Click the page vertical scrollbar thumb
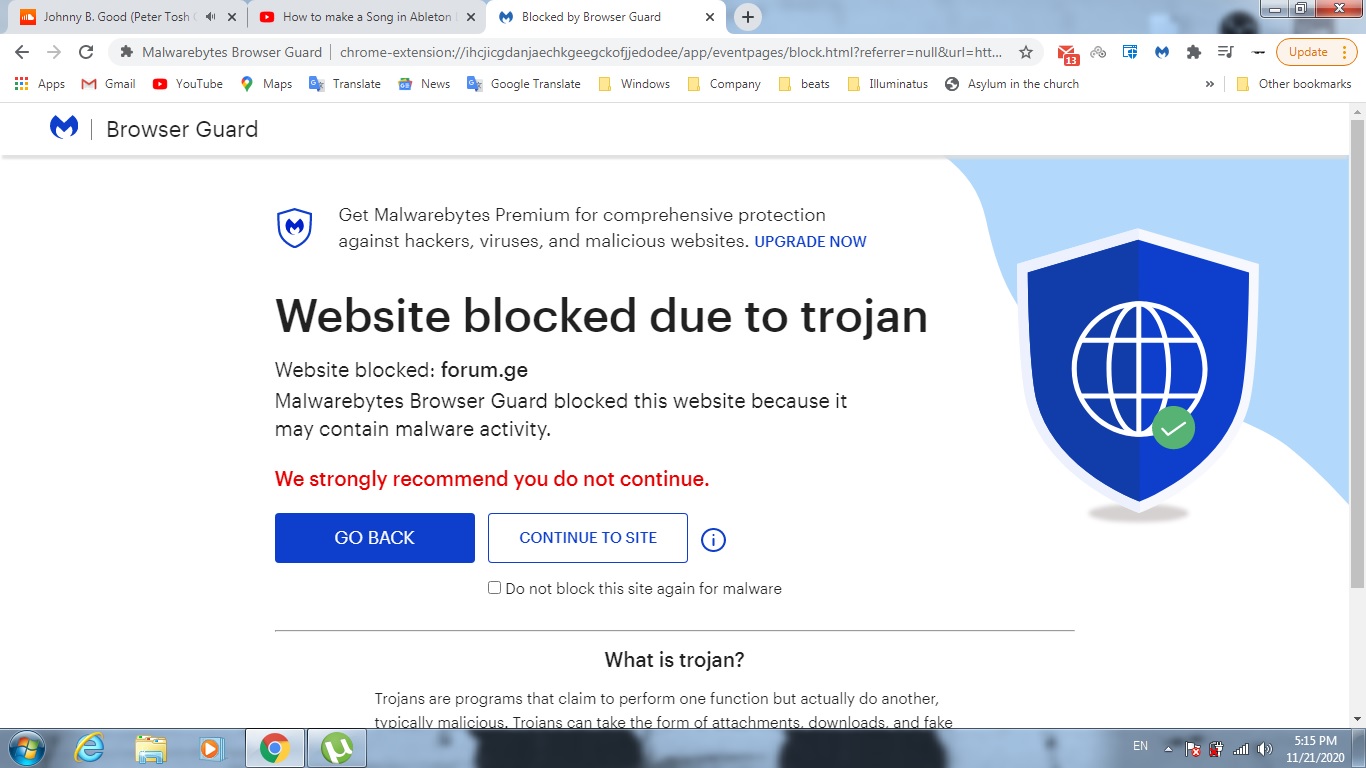Image resolution: width=1366 pixels, height=768 pixels. (x=1357, y=353)
